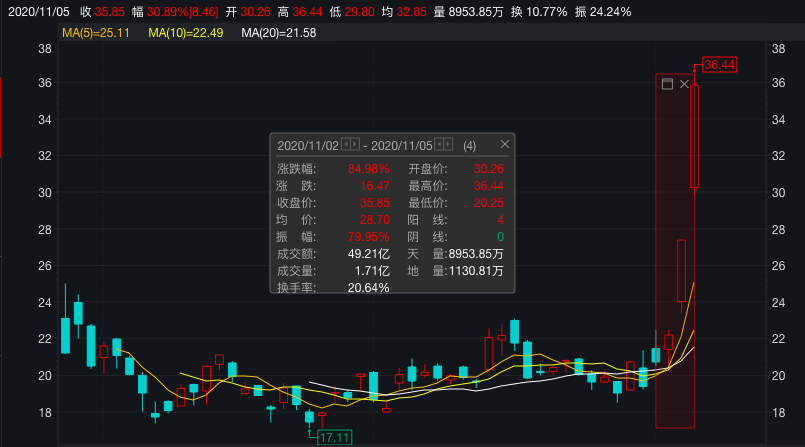Image resolution: width=805 pixels, height=447 pixels.
Task: Click the tall red candle on 2020/11/05
Action: pyautogui.click(x=694, y=136)
